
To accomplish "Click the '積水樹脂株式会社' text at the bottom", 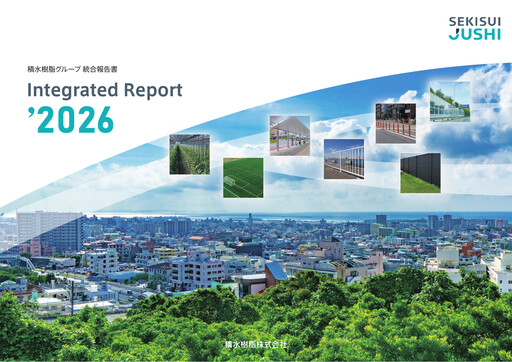I will click(256, 344).
